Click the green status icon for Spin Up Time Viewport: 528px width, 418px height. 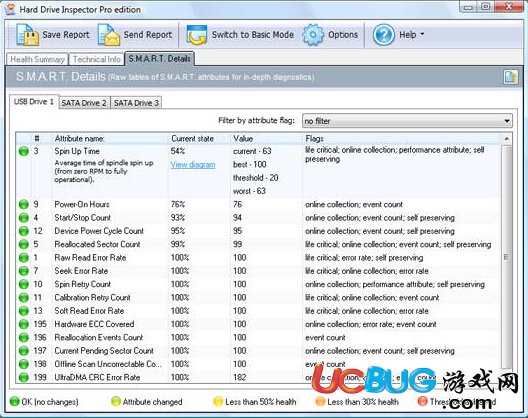point(24,151)
